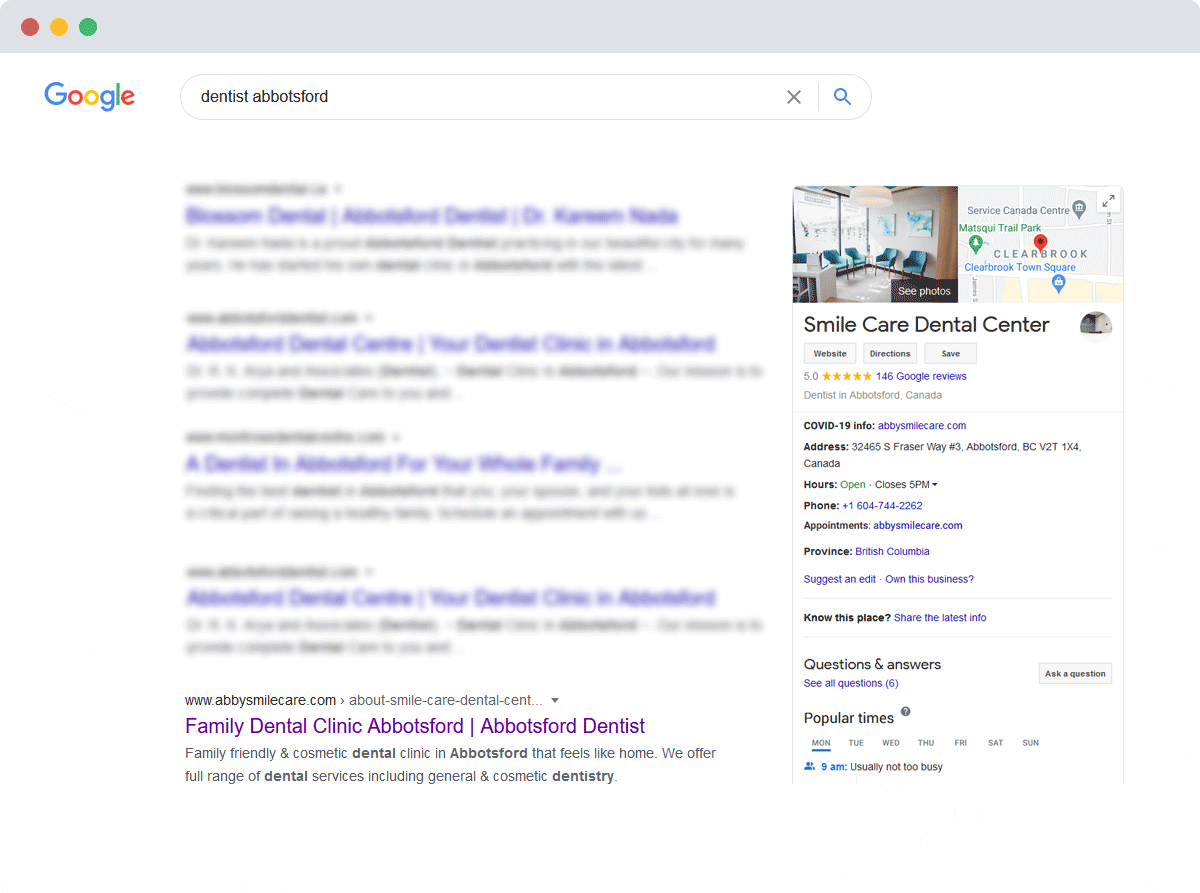Open the British Columbia province link

[892, 552]
